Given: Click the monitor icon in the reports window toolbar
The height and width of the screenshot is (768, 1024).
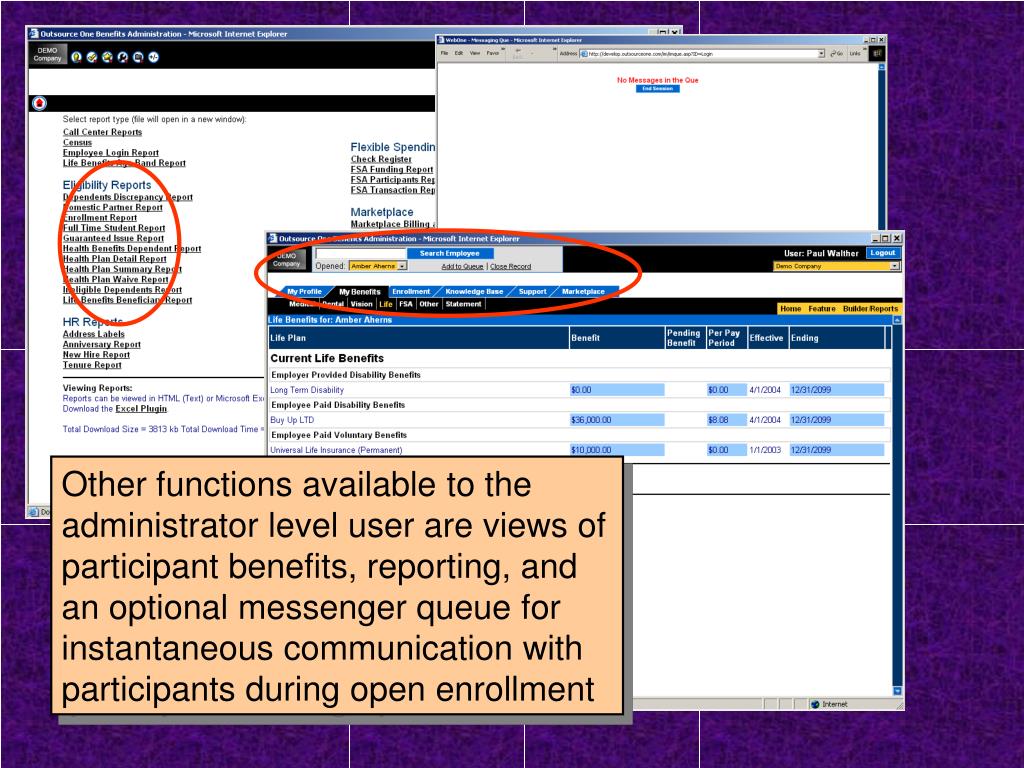Looking at the screenshot, I should [x=138, y=57].
